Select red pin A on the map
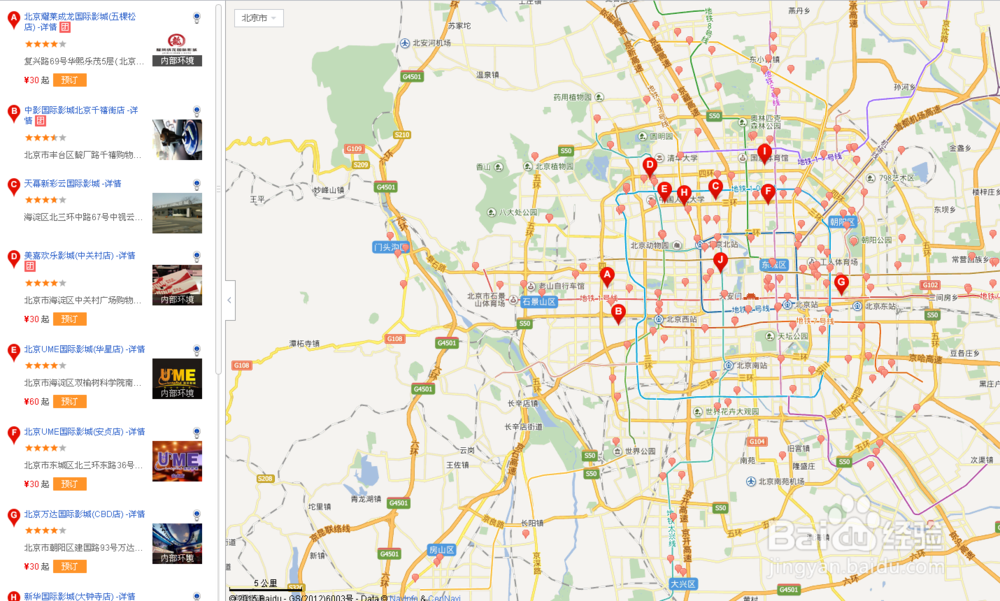The image size is (1000, 601). tap(607, 276)
